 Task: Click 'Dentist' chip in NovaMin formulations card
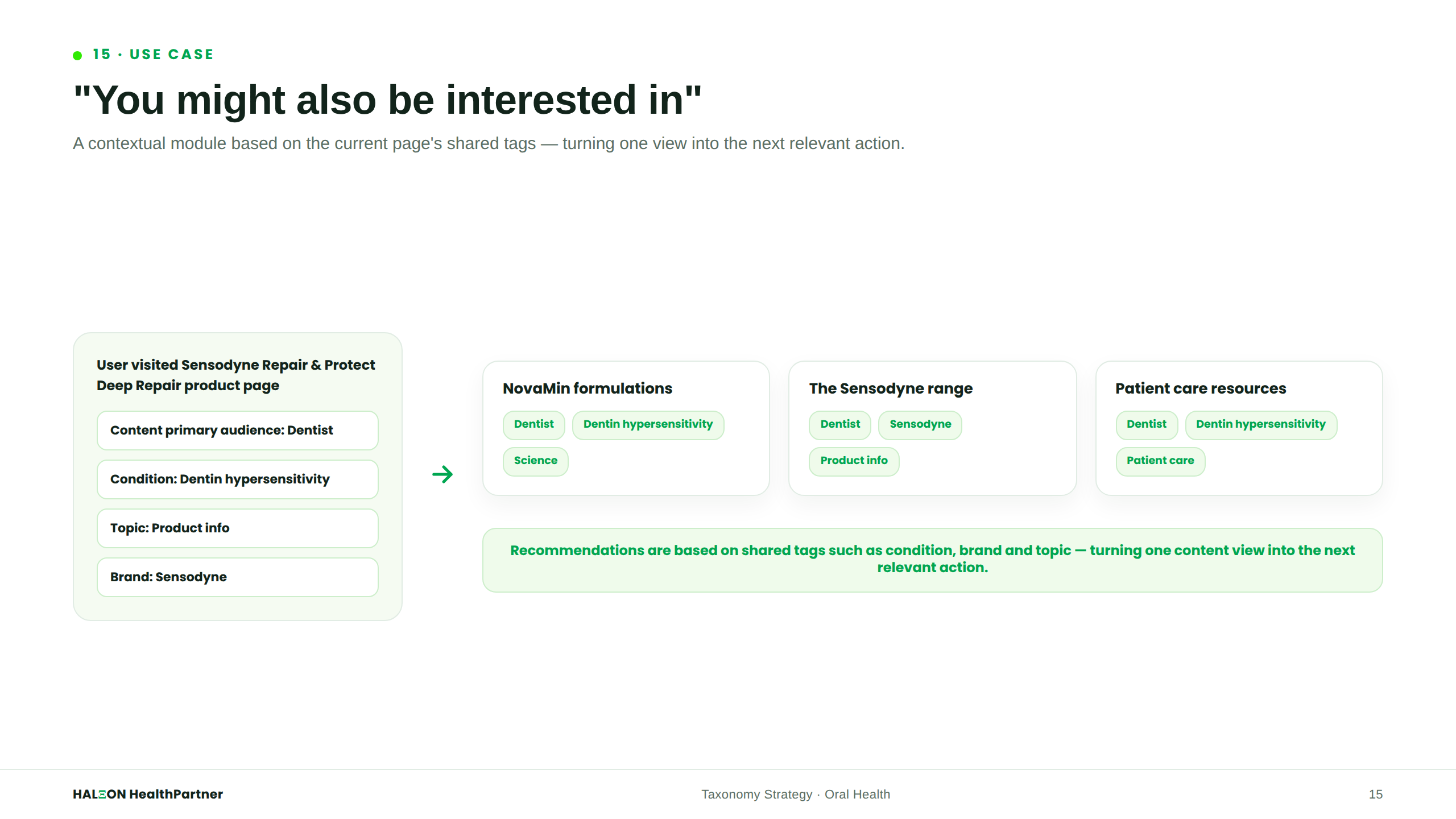click(x=533, y=425)
